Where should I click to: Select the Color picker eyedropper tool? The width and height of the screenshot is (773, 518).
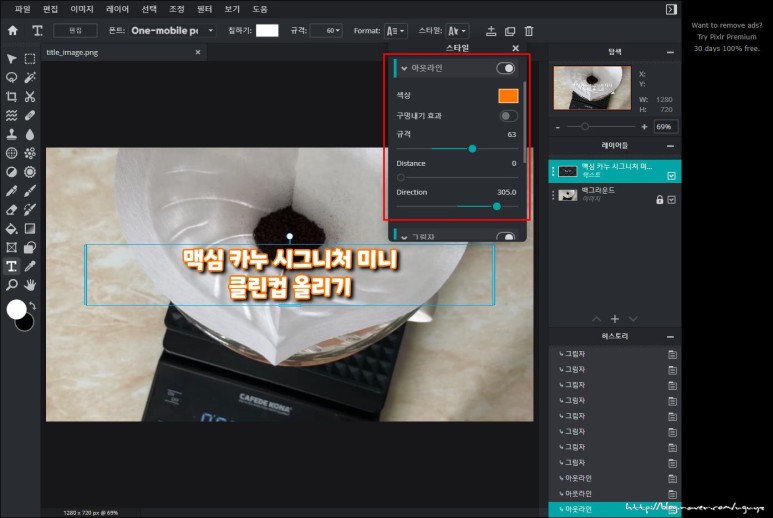click(x=30, y=266)
